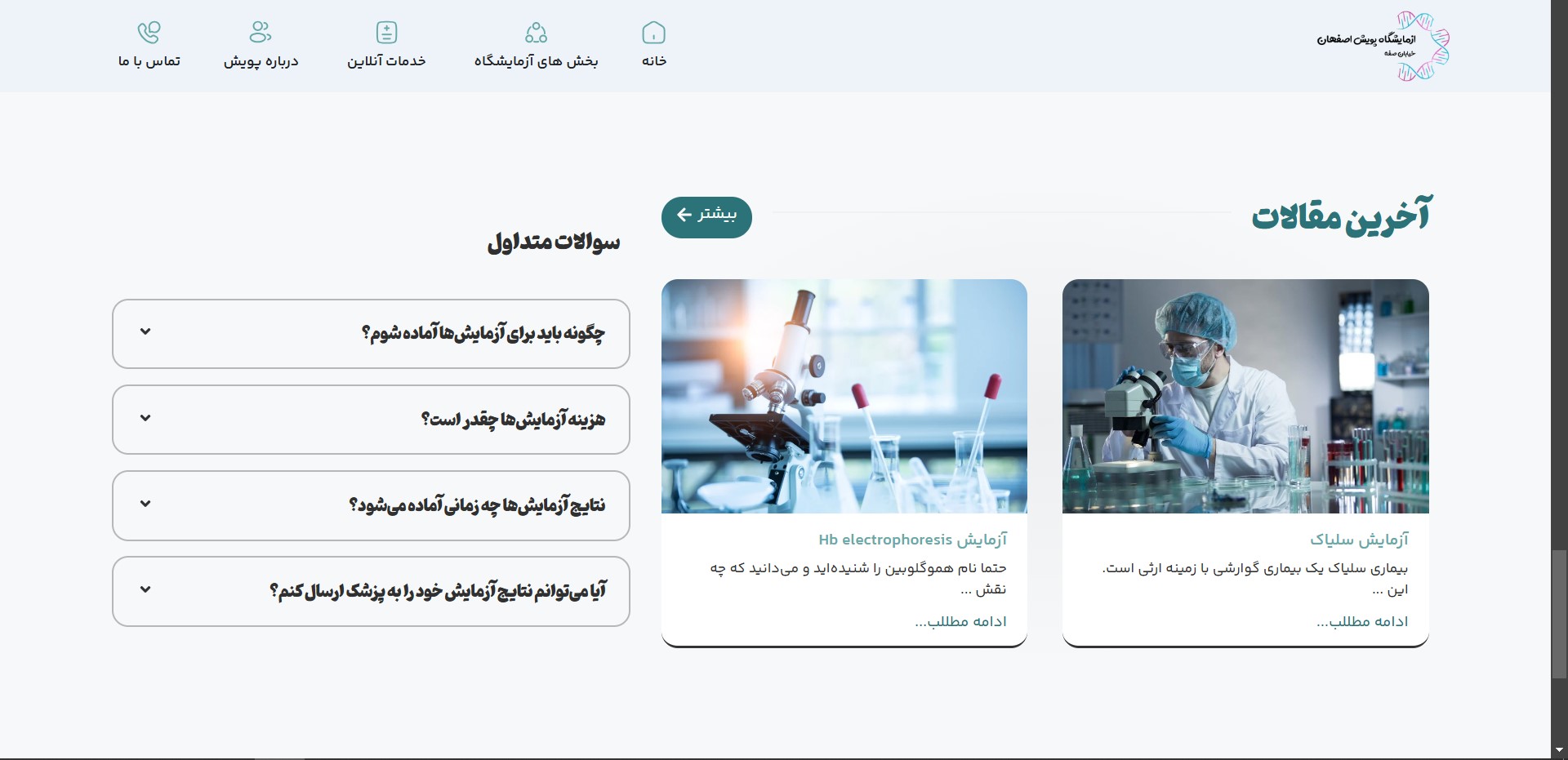Expand the test preparation FAQ chevron

145,331
